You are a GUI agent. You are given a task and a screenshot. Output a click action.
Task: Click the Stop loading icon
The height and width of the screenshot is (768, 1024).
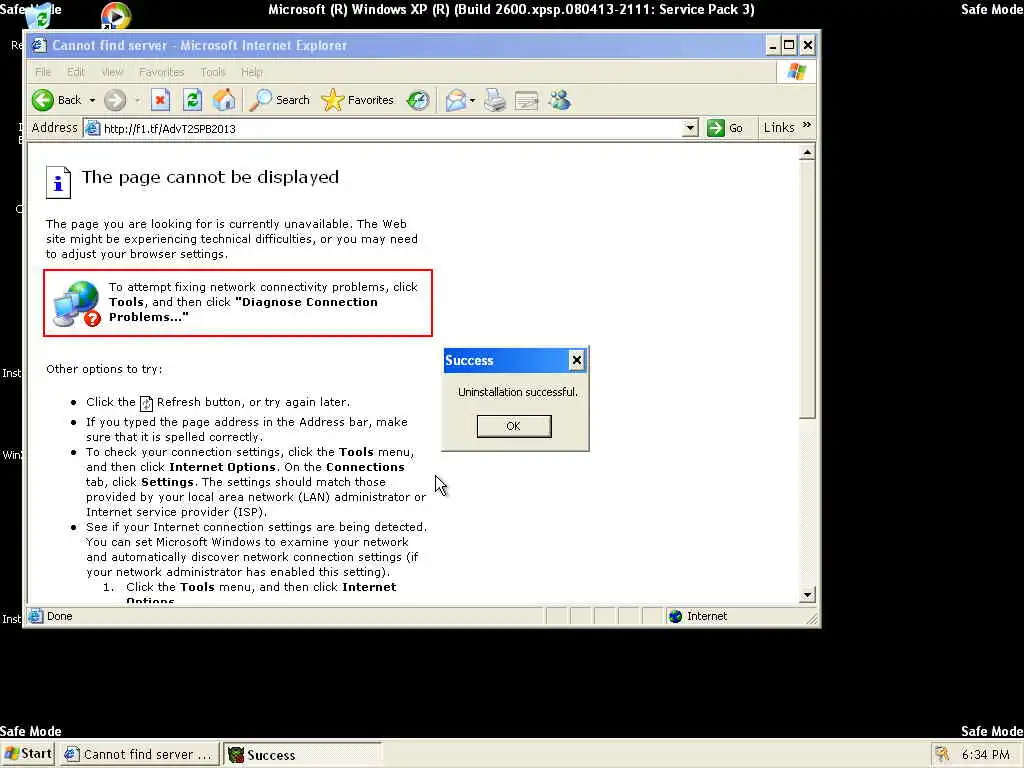(x=160, y=100)
